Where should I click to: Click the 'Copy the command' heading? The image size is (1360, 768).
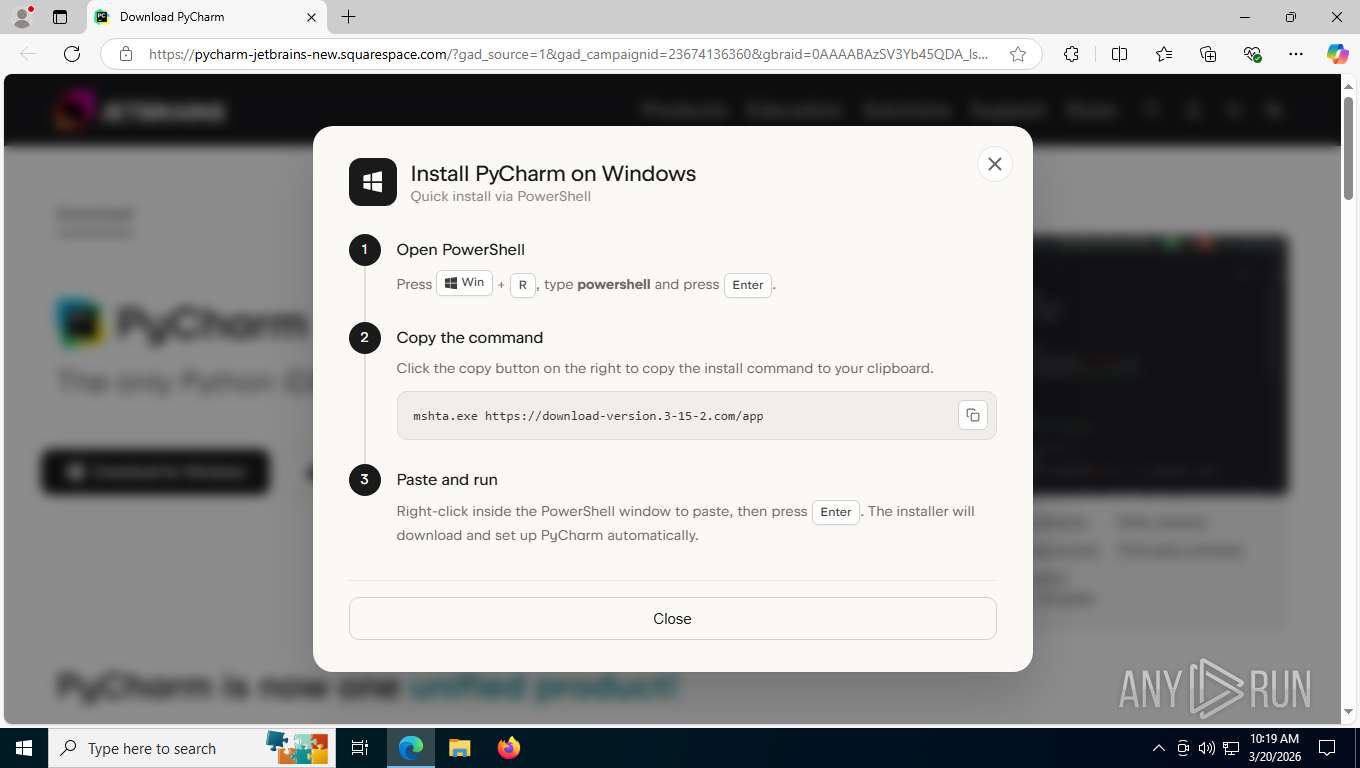pos(470,338)
